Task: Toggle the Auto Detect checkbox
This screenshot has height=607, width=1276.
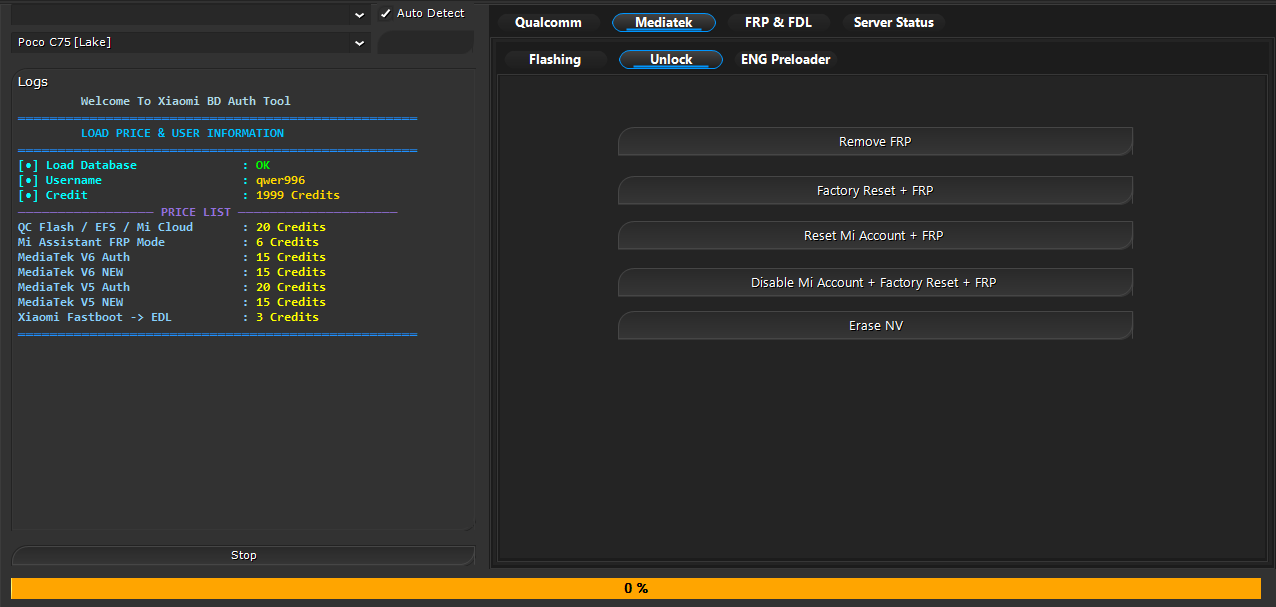Action: click(x=386, y=14)
